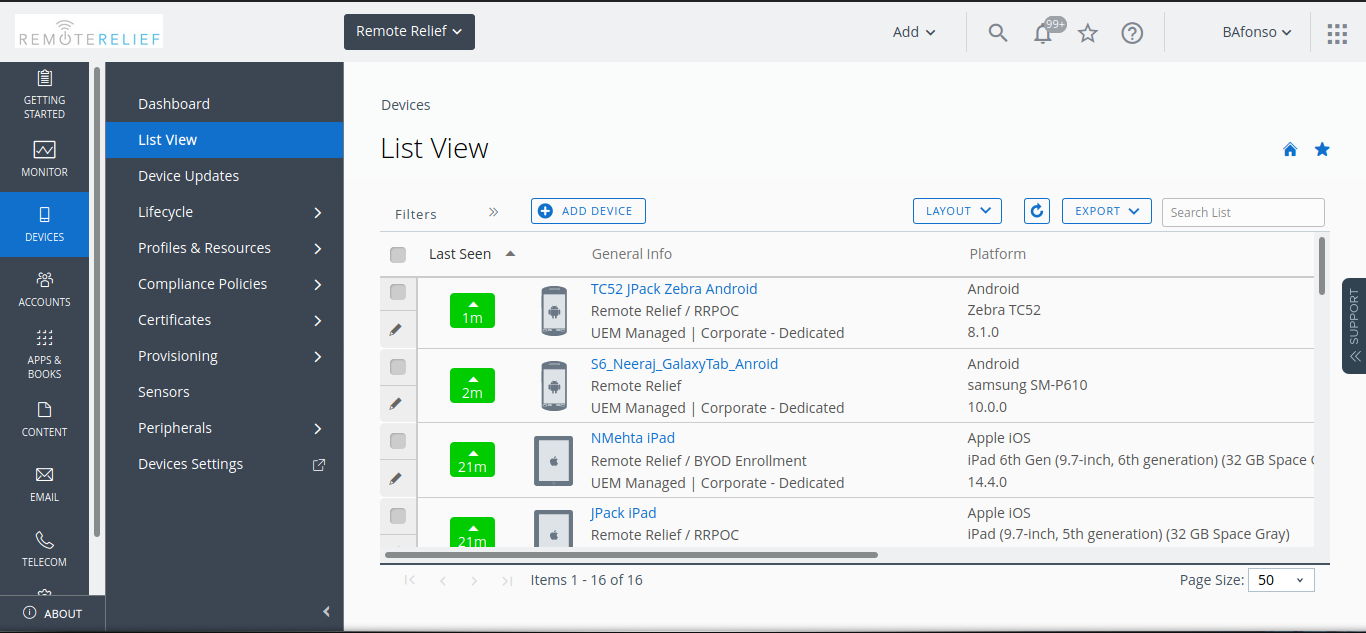Click the refresh list icon
Viewport: 1366px width, 633px height.
(1037, 211)
